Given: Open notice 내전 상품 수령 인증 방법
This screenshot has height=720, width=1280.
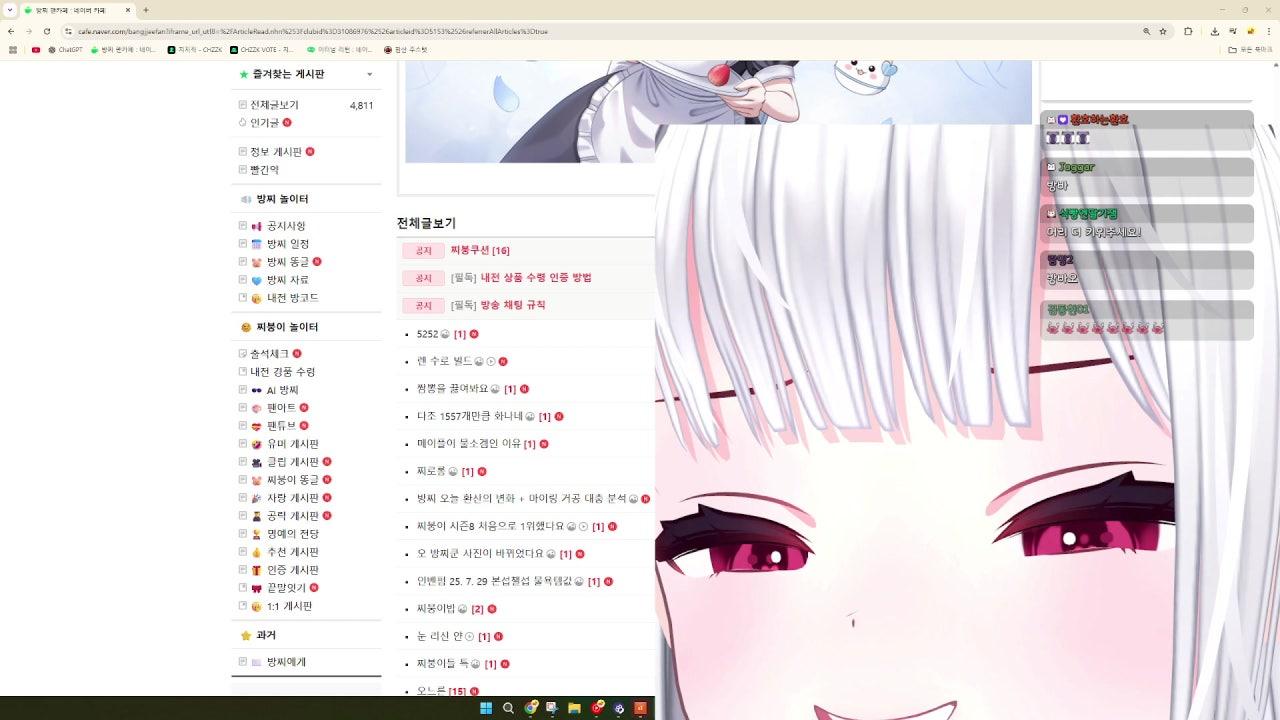Looking at the screenshot, I should [x=536, y=278].
